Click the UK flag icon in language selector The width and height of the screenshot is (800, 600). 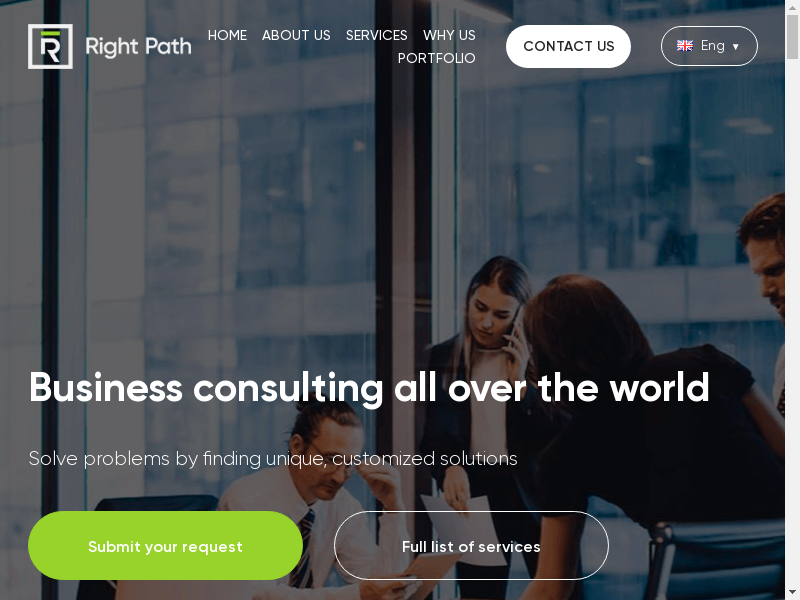pyautogui.click(x=685, y=46)
